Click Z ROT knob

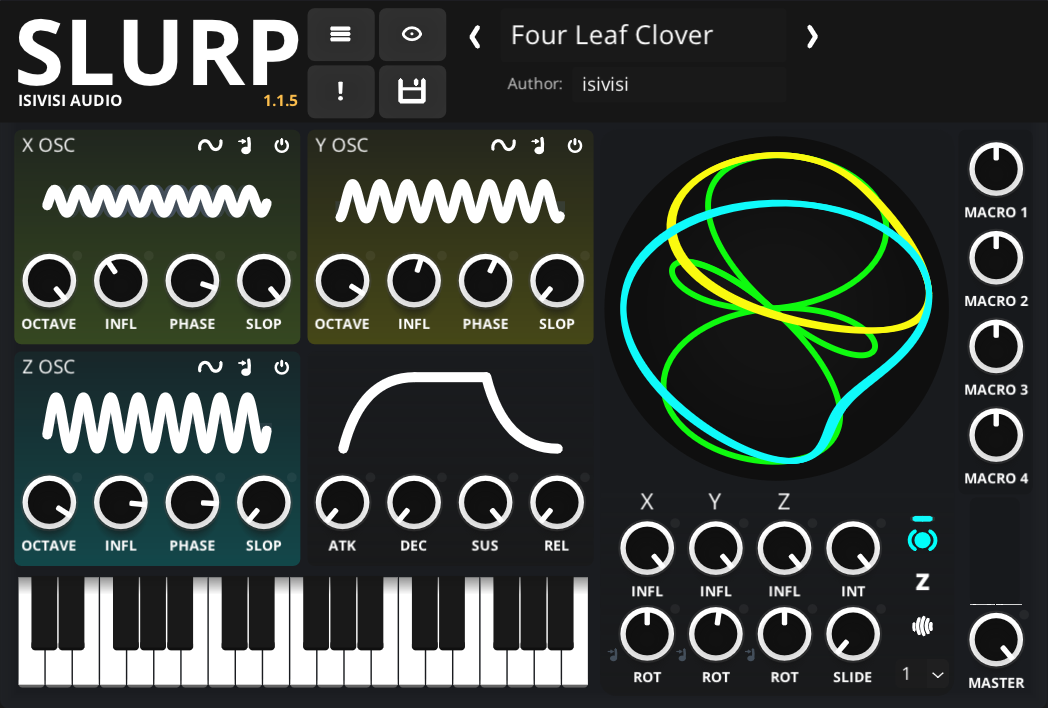pyautogui.click(x=784, y=634)
